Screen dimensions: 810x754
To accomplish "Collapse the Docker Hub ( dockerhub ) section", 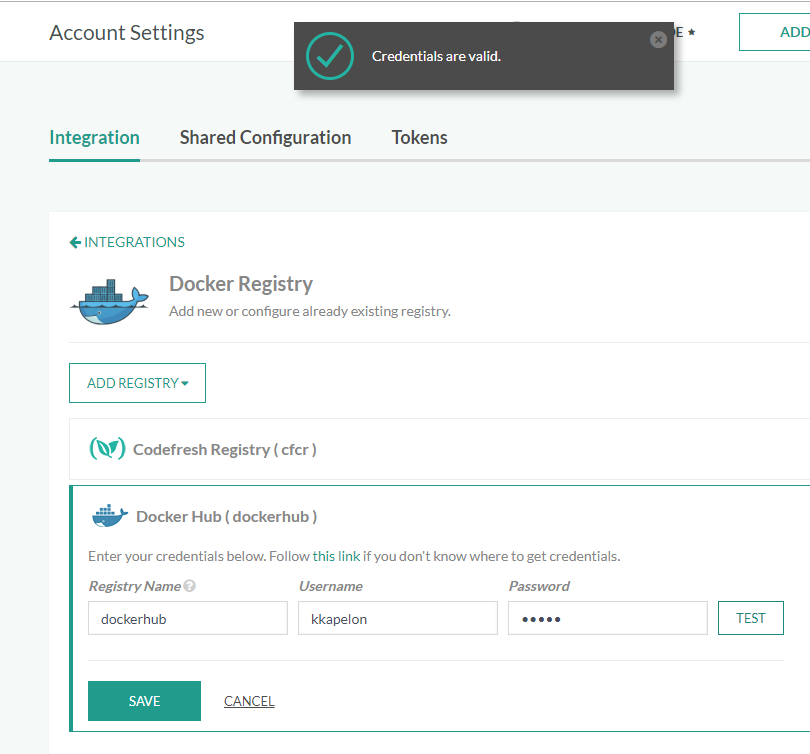I will (227, 516).
